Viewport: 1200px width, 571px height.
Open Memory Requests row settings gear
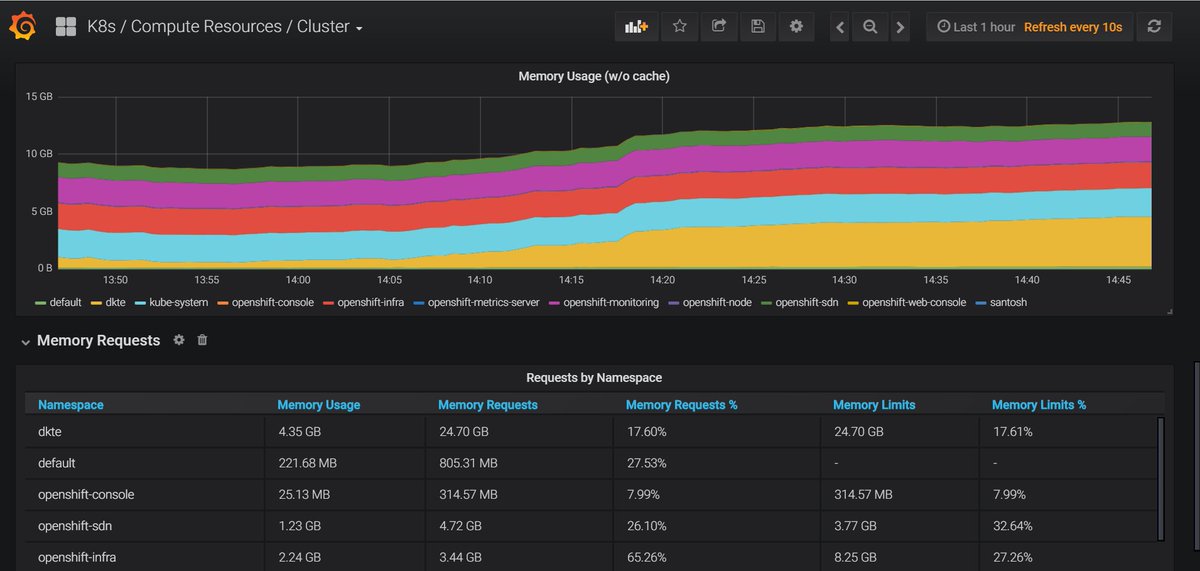click(x=179, y=340)
